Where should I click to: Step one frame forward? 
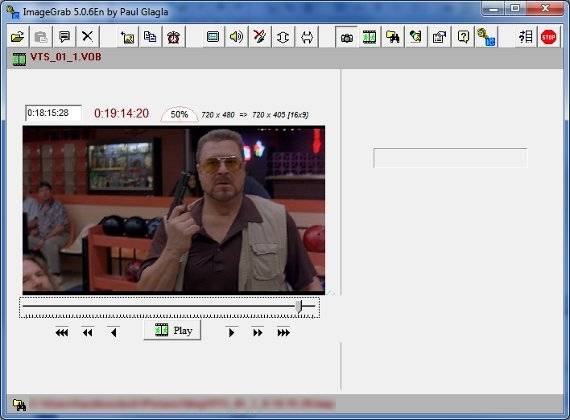[x=231, y=332]
